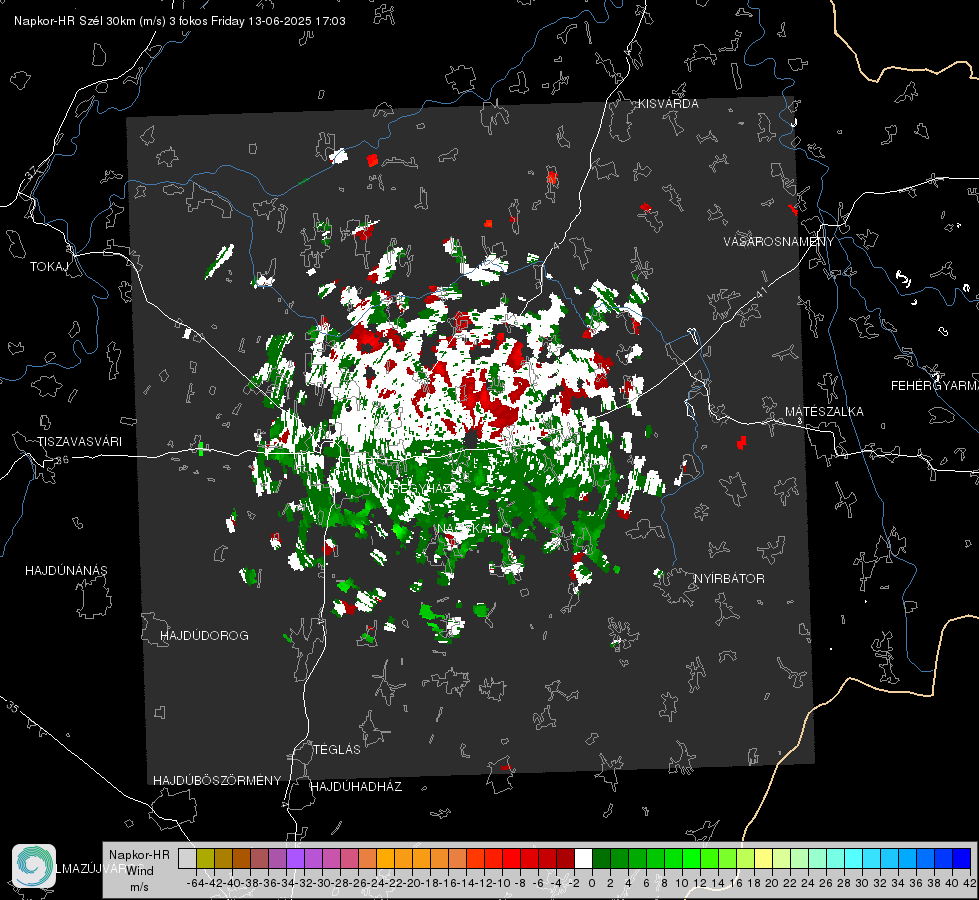The width and height of the screenshot is (979, 900).
Task: Pick the yellow legend swatch between 18 and 20
Action: click(x=763, y=859)
